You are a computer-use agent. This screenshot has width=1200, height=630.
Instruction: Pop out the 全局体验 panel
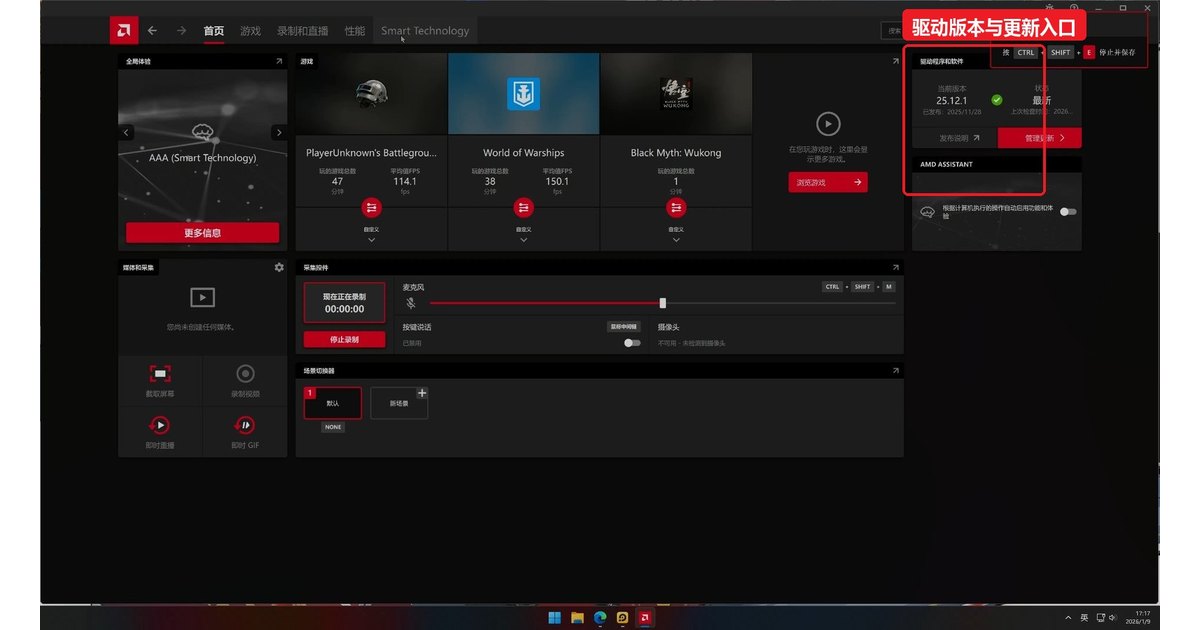click(x=279, y=62)
